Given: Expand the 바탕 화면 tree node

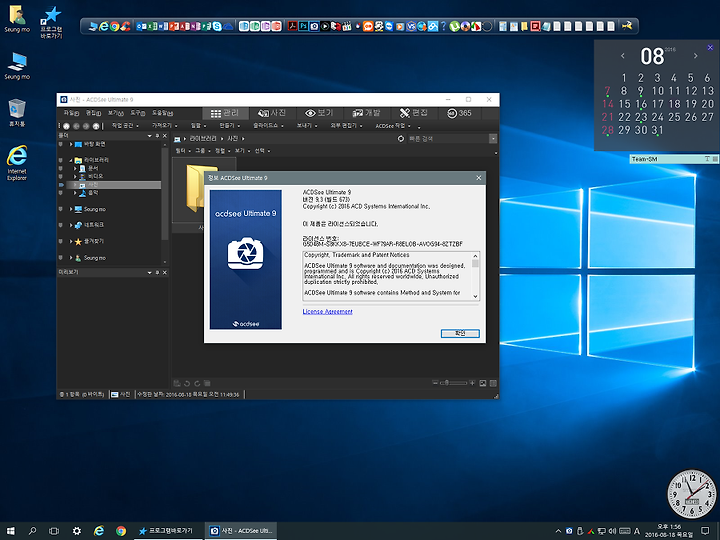Looking at the screenshot, I should coord(71,144).
